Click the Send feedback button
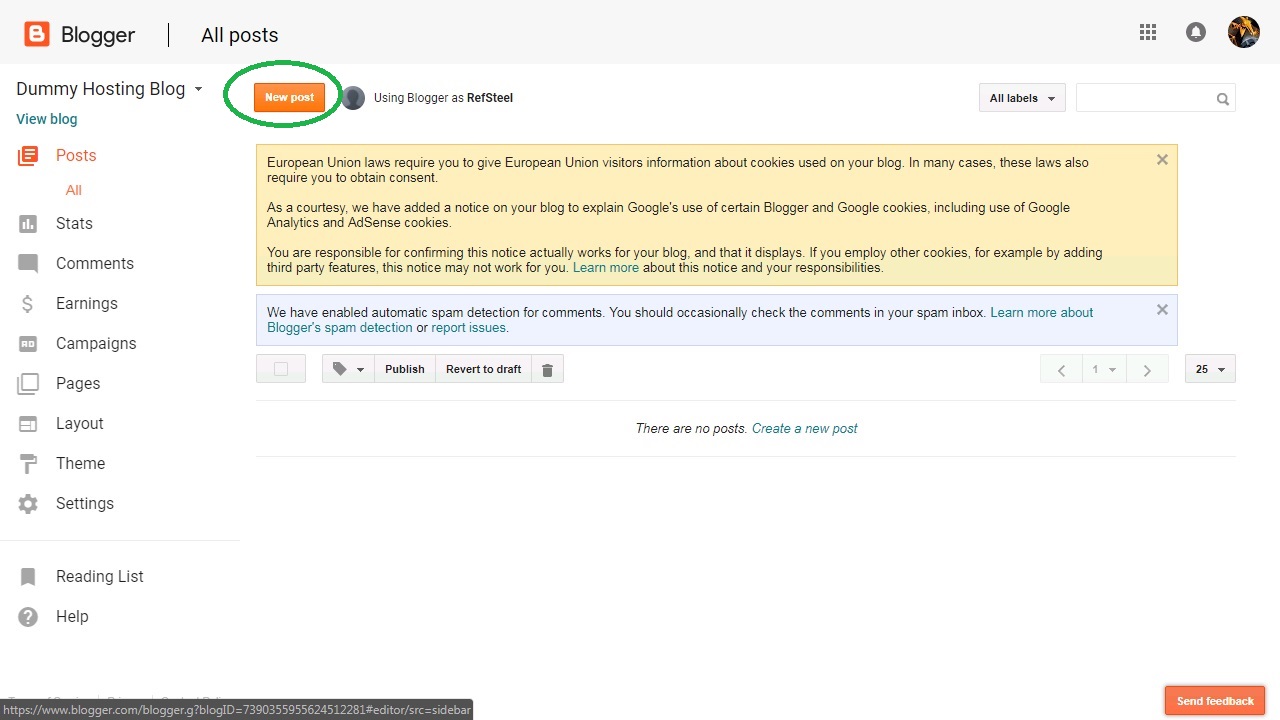The width and height of the screenshot is (1280, 720). coord(1215,701)
